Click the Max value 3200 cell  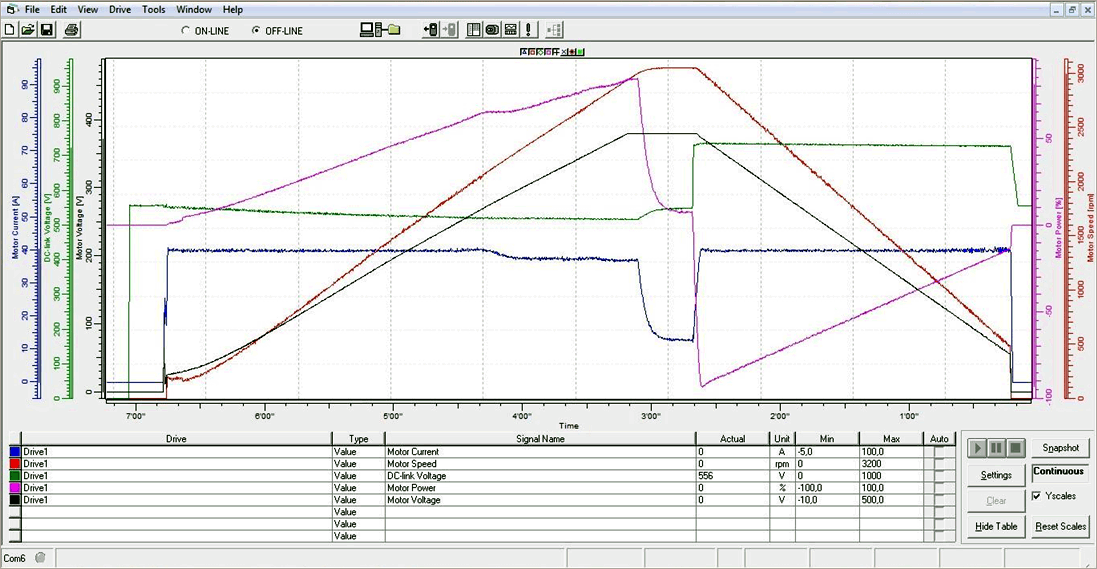click(x=891, y=463)
